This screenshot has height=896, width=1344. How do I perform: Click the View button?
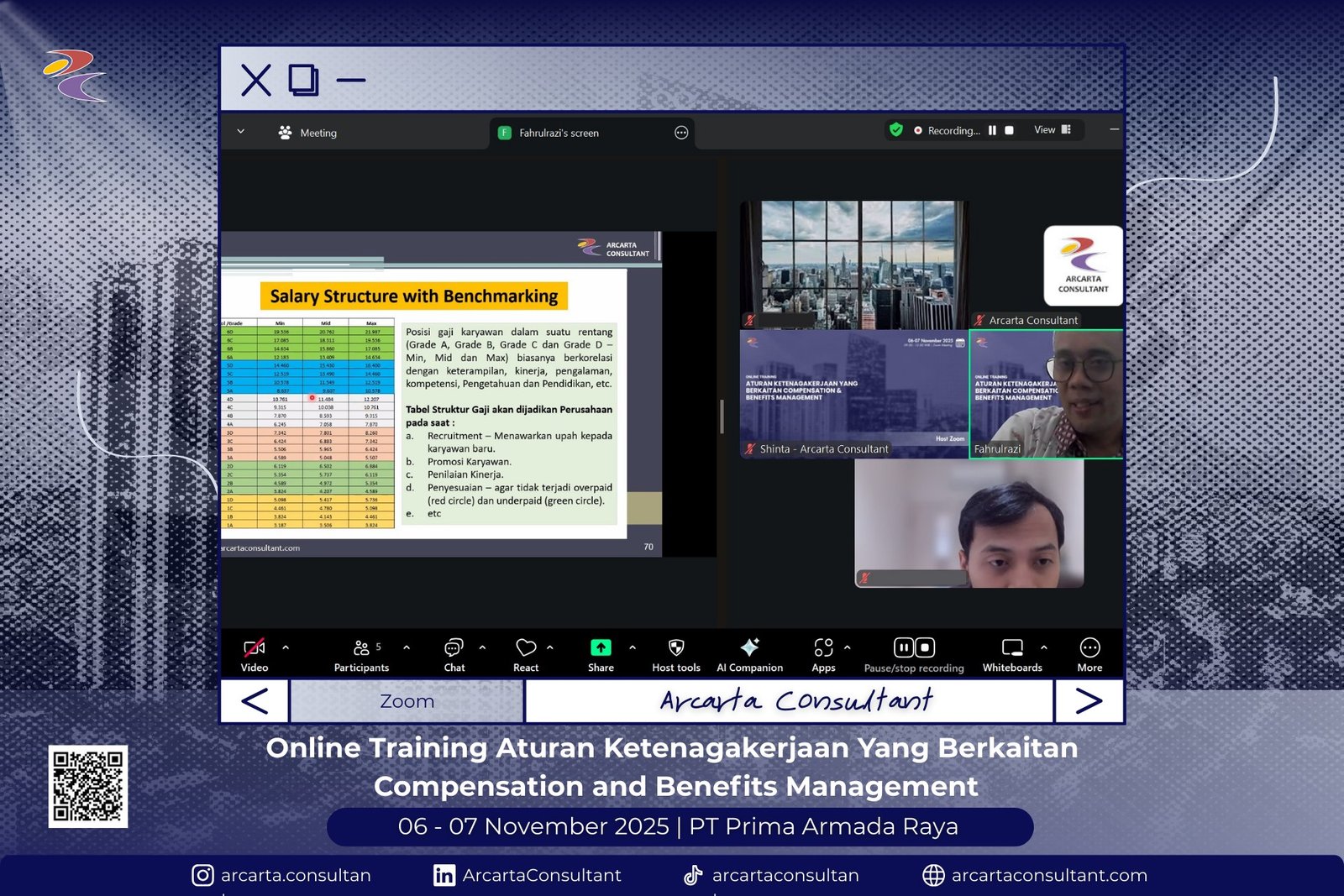[x=1052, y=130]
